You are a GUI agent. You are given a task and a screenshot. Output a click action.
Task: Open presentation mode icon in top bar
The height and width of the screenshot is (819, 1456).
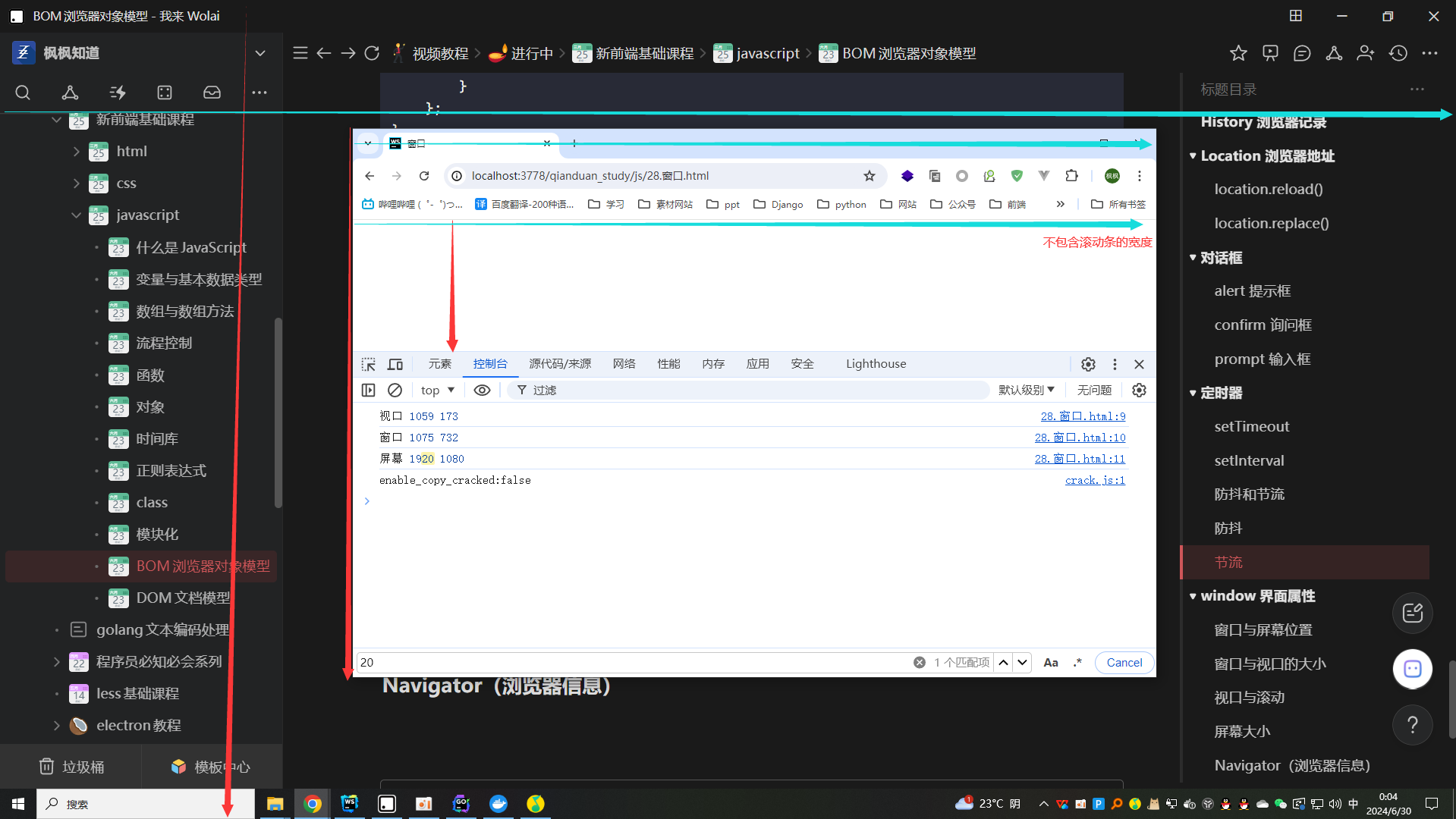[x=1270, y=53]
